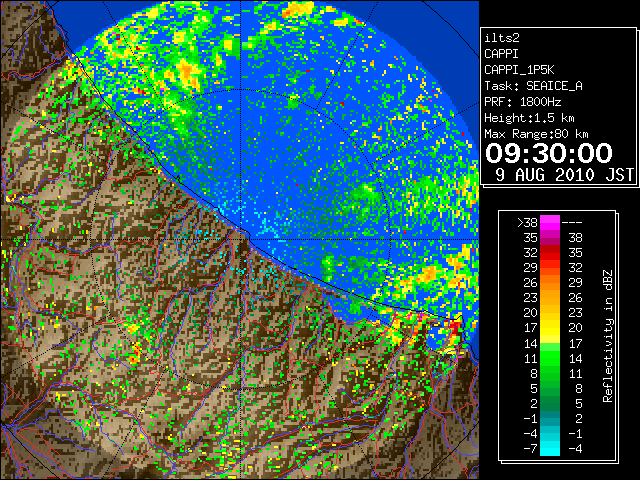The image size is (640, 480).
Task: Click the '-7' legend label
Action: tap(530, 448)
